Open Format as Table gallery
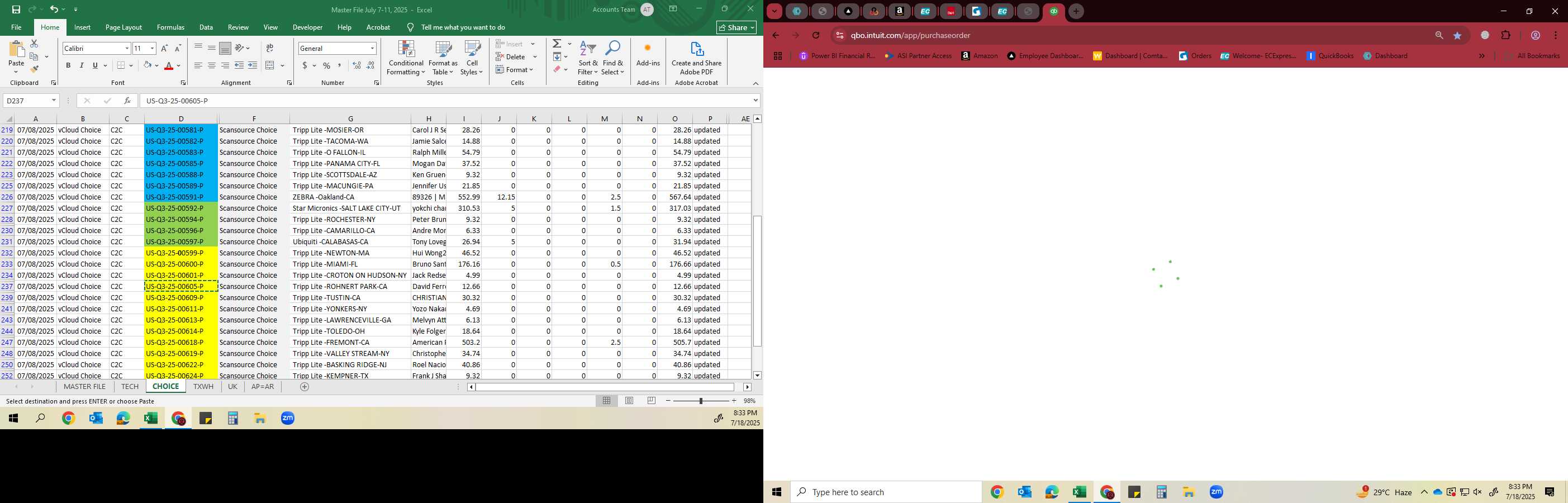This screenshot has height=503, width=1568. (x=443, y=59)
